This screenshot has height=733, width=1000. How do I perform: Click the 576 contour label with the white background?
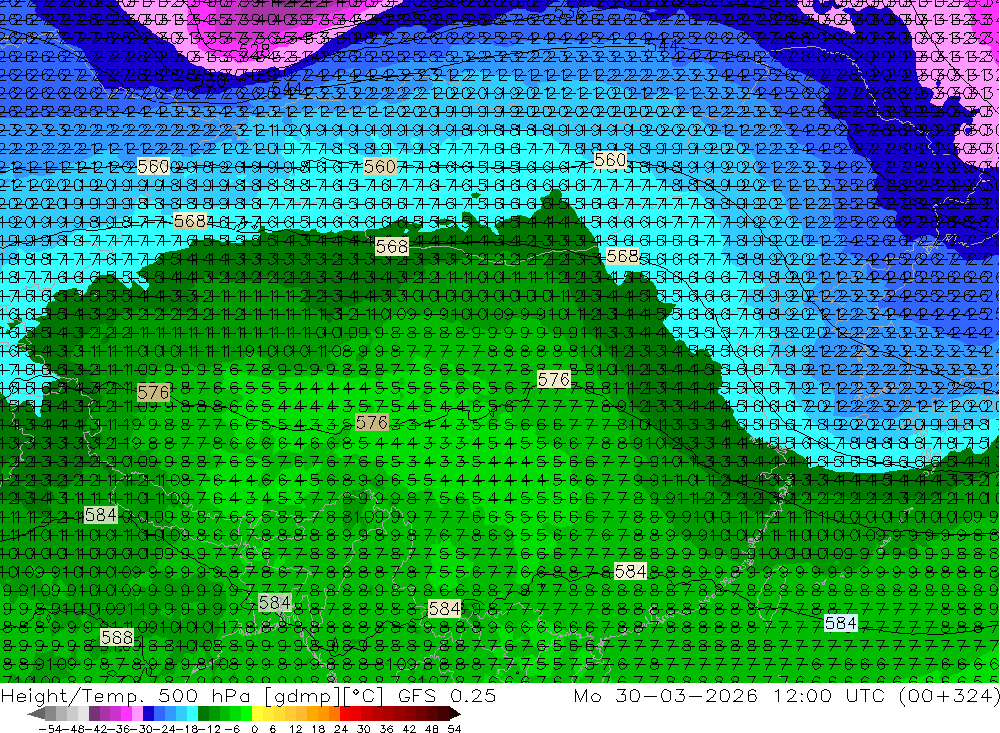click(554, 380)
